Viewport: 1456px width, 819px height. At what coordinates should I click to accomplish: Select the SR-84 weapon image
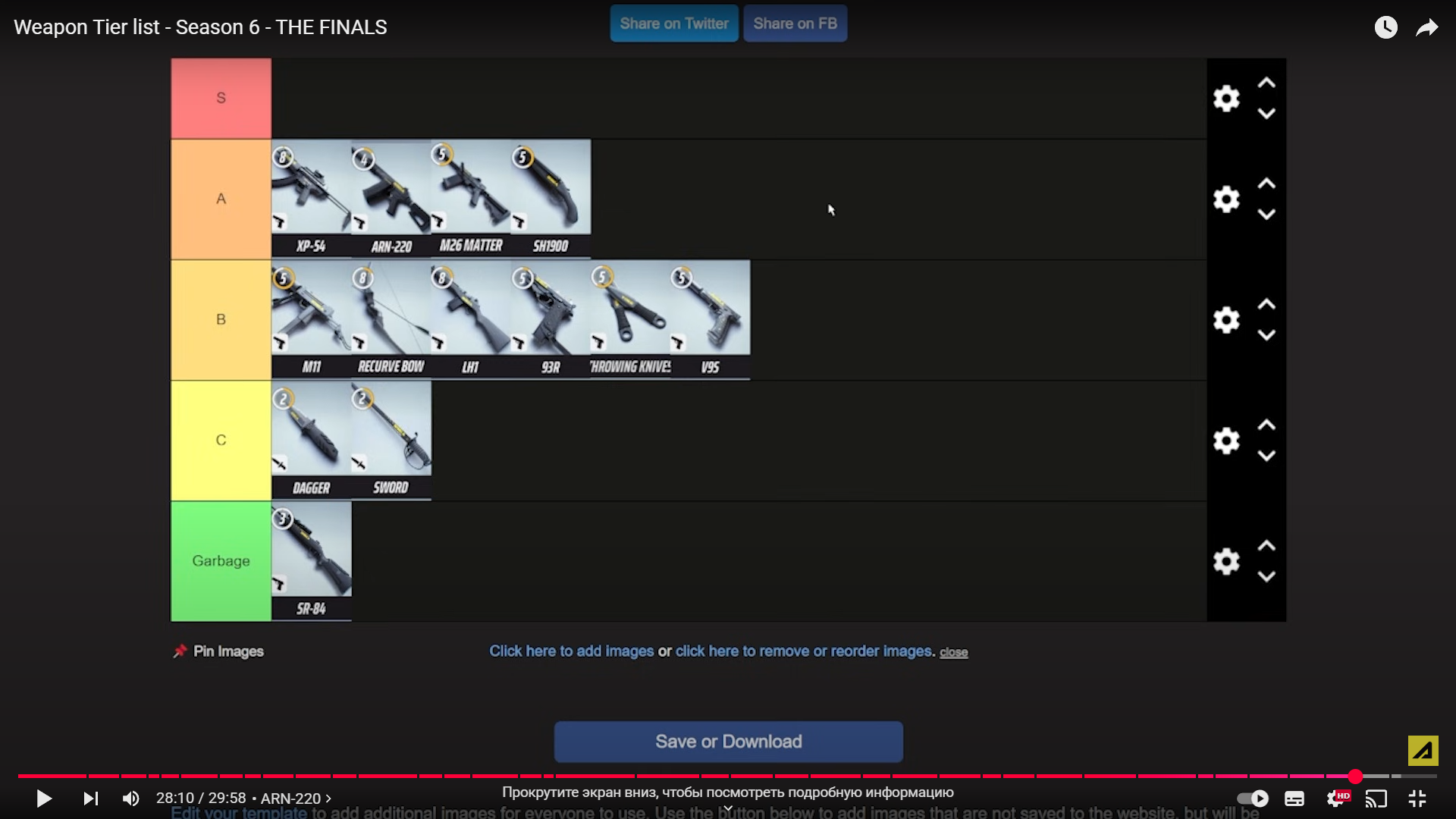311,560
